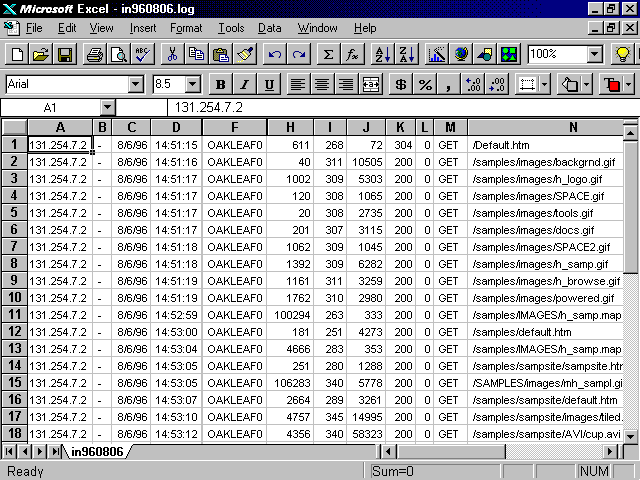
Task: Sort ascending with the A-Z icon
Action: click(382, 54)
